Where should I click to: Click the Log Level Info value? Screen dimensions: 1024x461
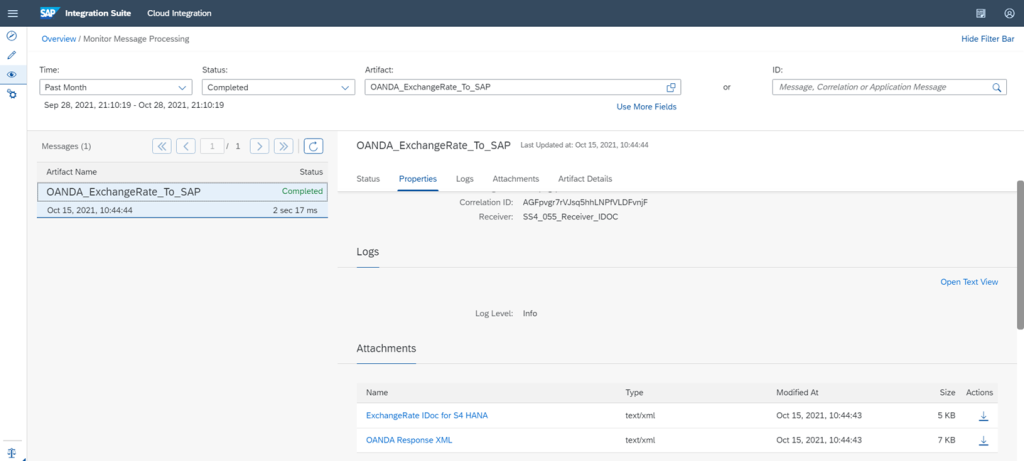530,313
